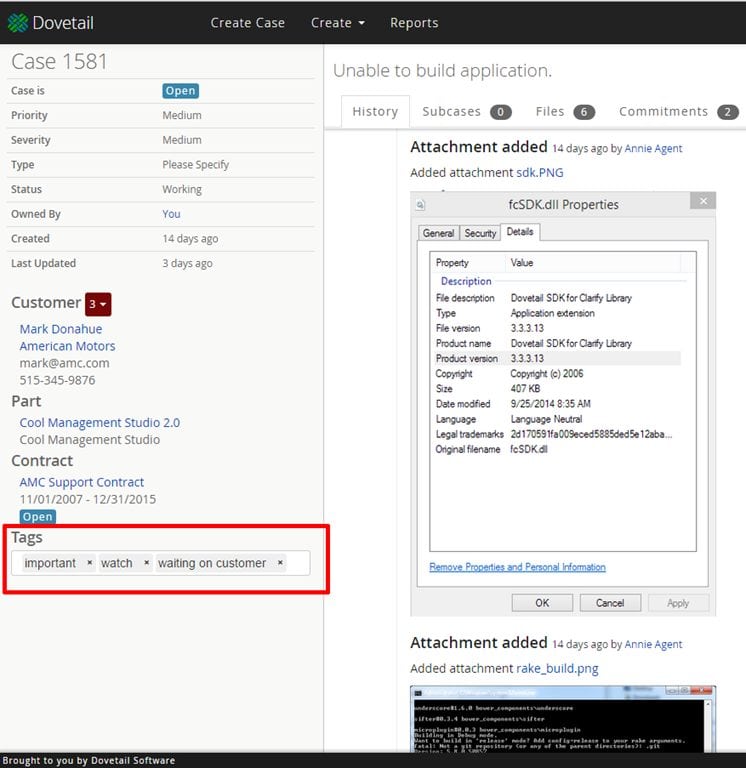Viewport: 746px width, 768px height.
Task: Switch to the History tab
Action: tap(375, 112)
